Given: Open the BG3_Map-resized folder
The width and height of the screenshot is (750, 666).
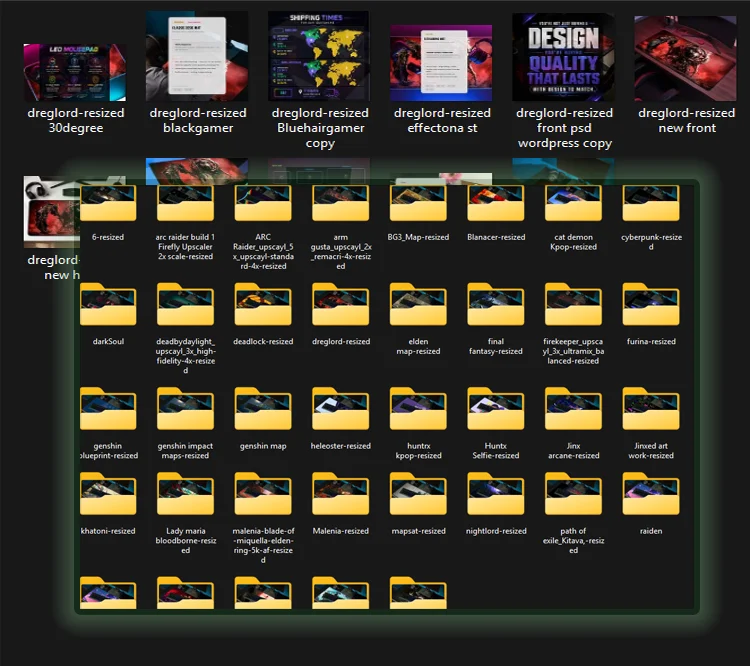Looking at the screenshot, I should tap(418, 203).
